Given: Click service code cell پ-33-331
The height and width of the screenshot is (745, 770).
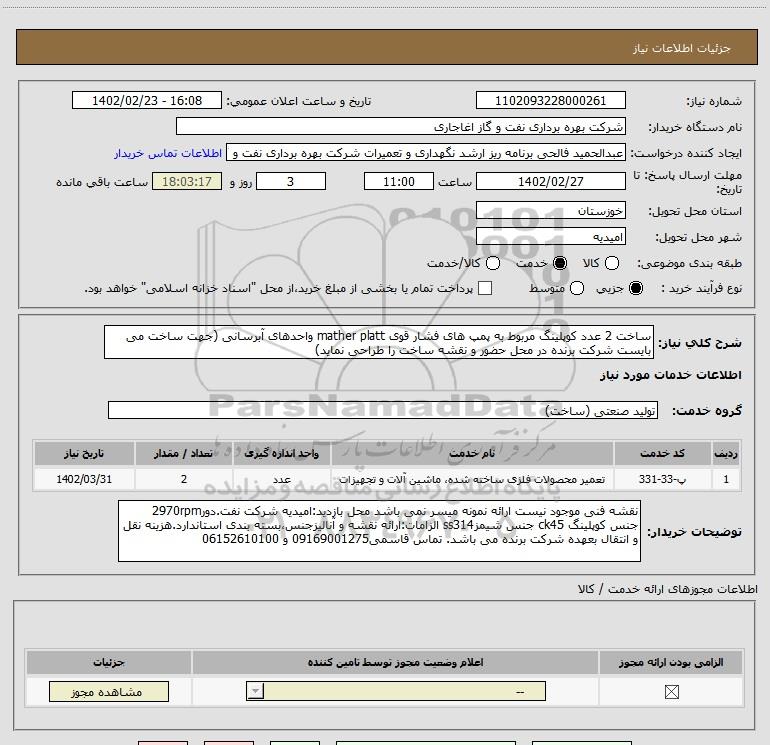Looking at the screenshot, I should click(x=662, y=479).
